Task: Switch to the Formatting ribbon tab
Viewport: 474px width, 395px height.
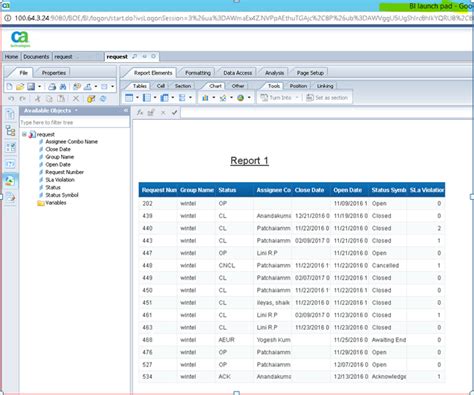Action: 198,73
